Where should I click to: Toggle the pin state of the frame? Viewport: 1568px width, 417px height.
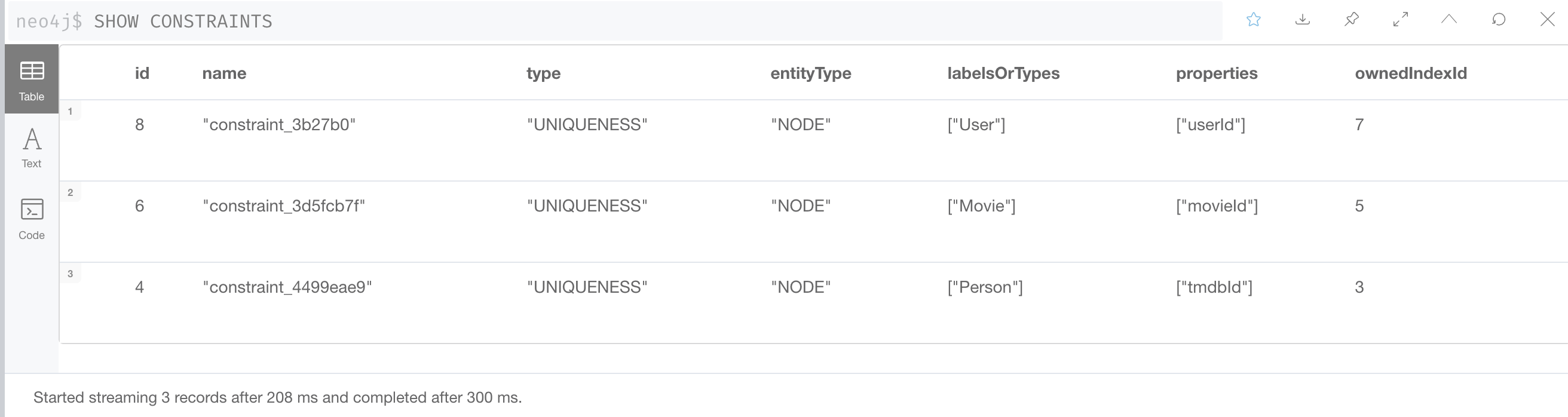point(1350,20)
